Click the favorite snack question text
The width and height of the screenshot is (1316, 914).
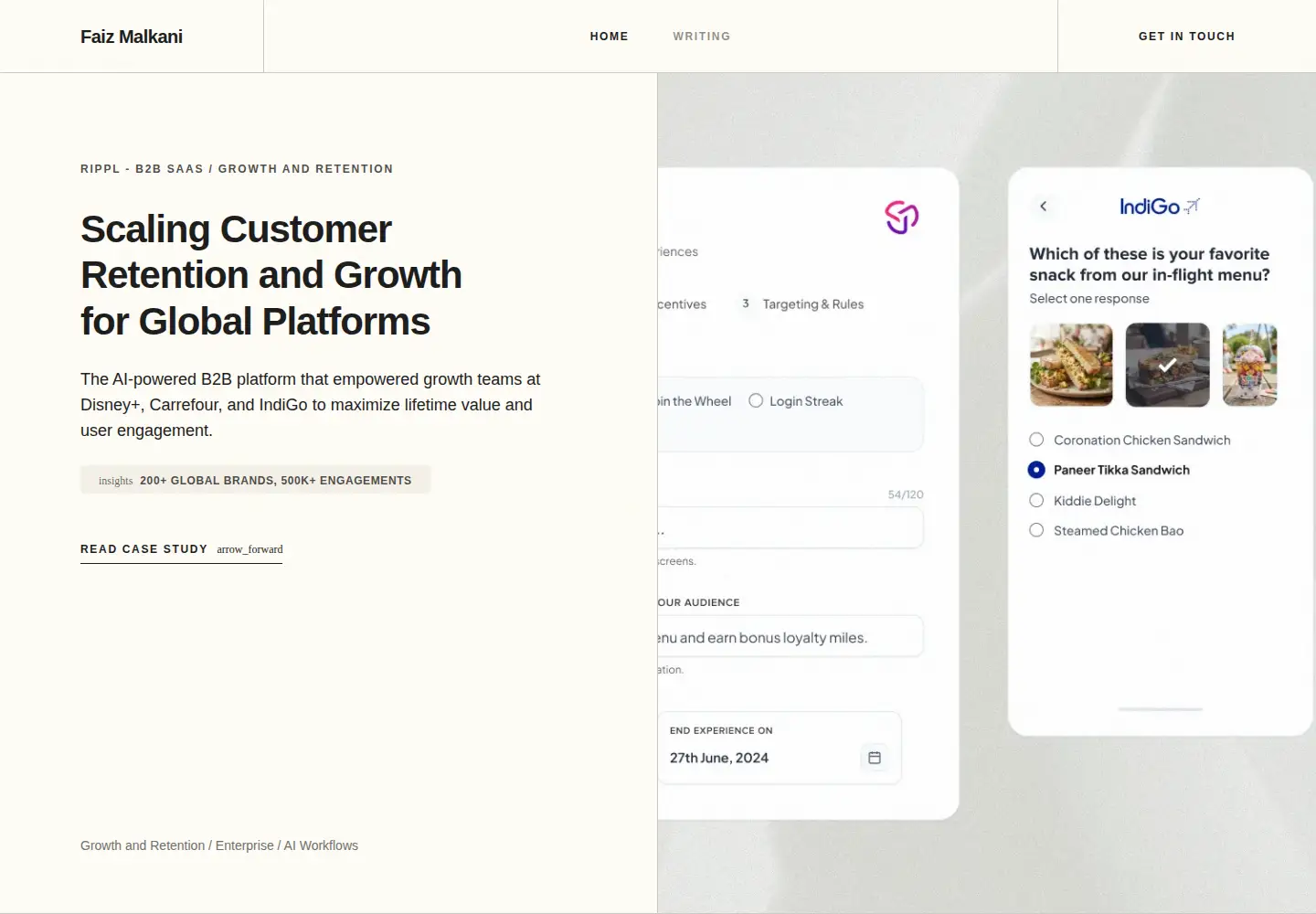pyautogui.click(x=1149, y=264)
